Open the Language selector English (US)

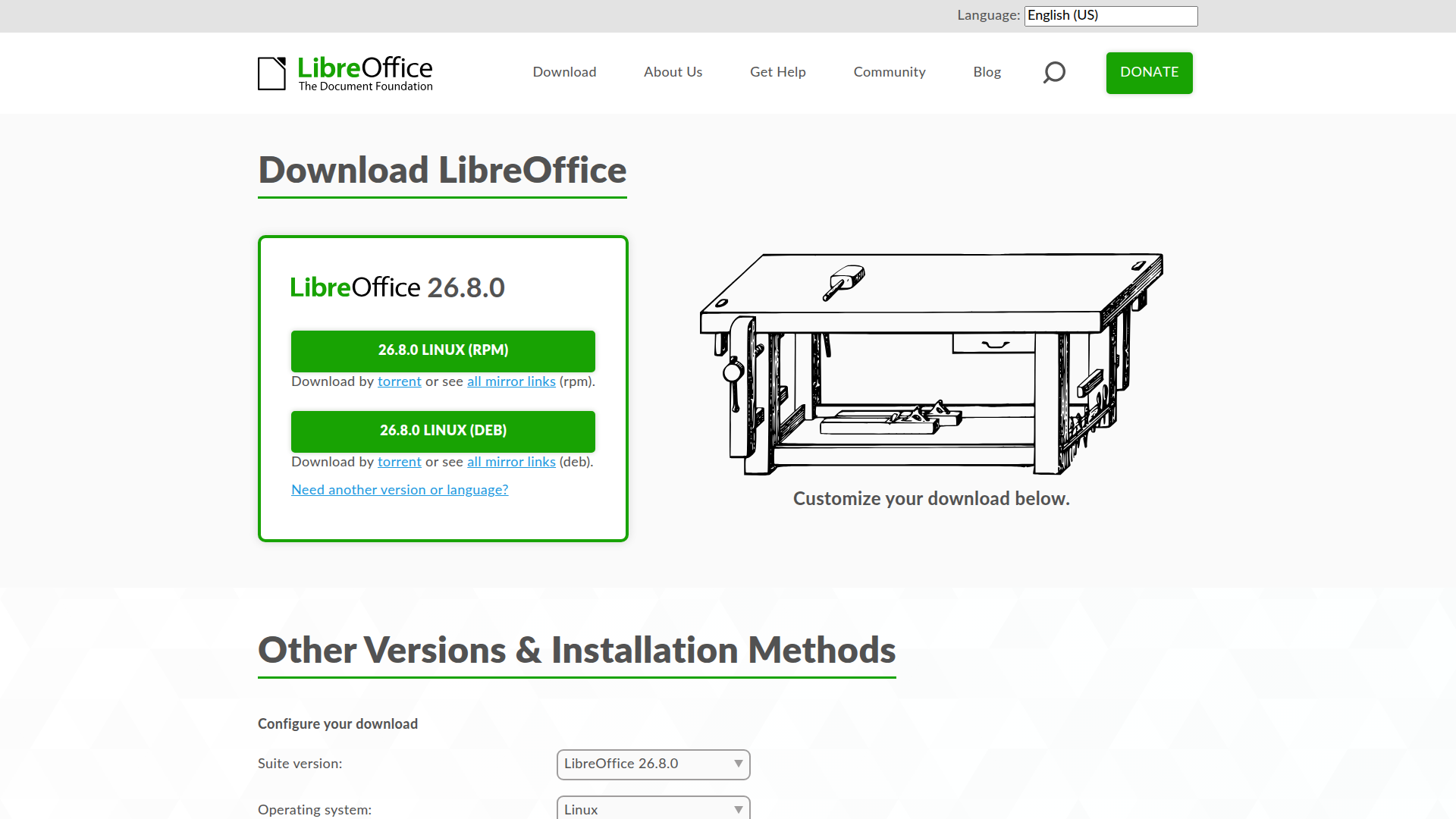(1111, 16)
